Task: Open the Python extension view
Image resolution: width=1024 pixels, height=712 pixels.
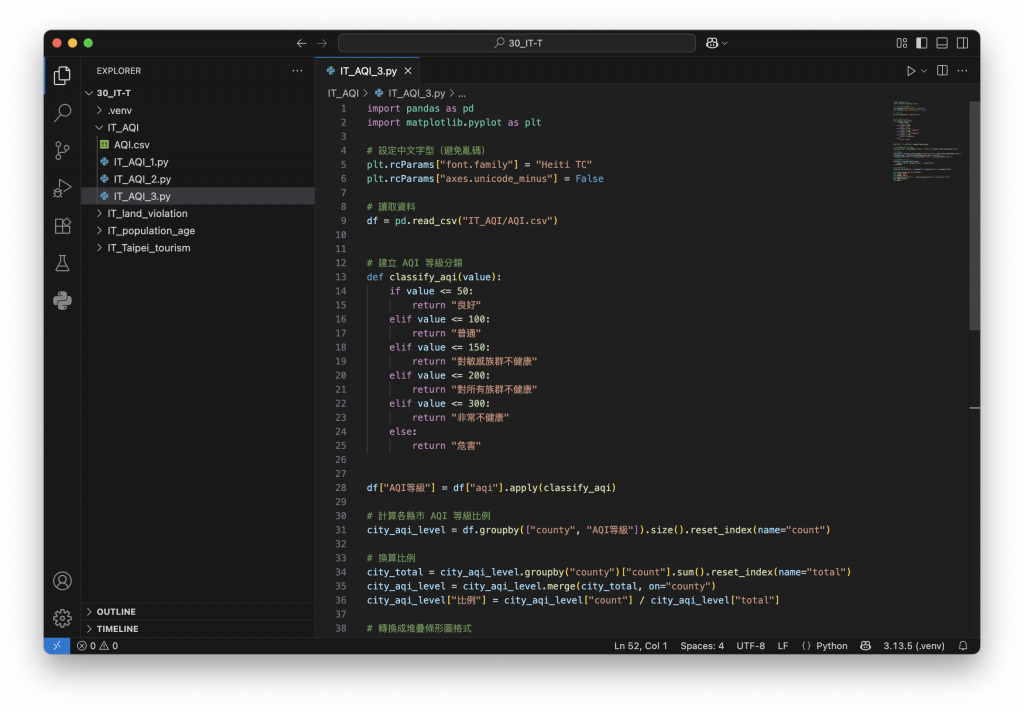Action: coord(62,300)
